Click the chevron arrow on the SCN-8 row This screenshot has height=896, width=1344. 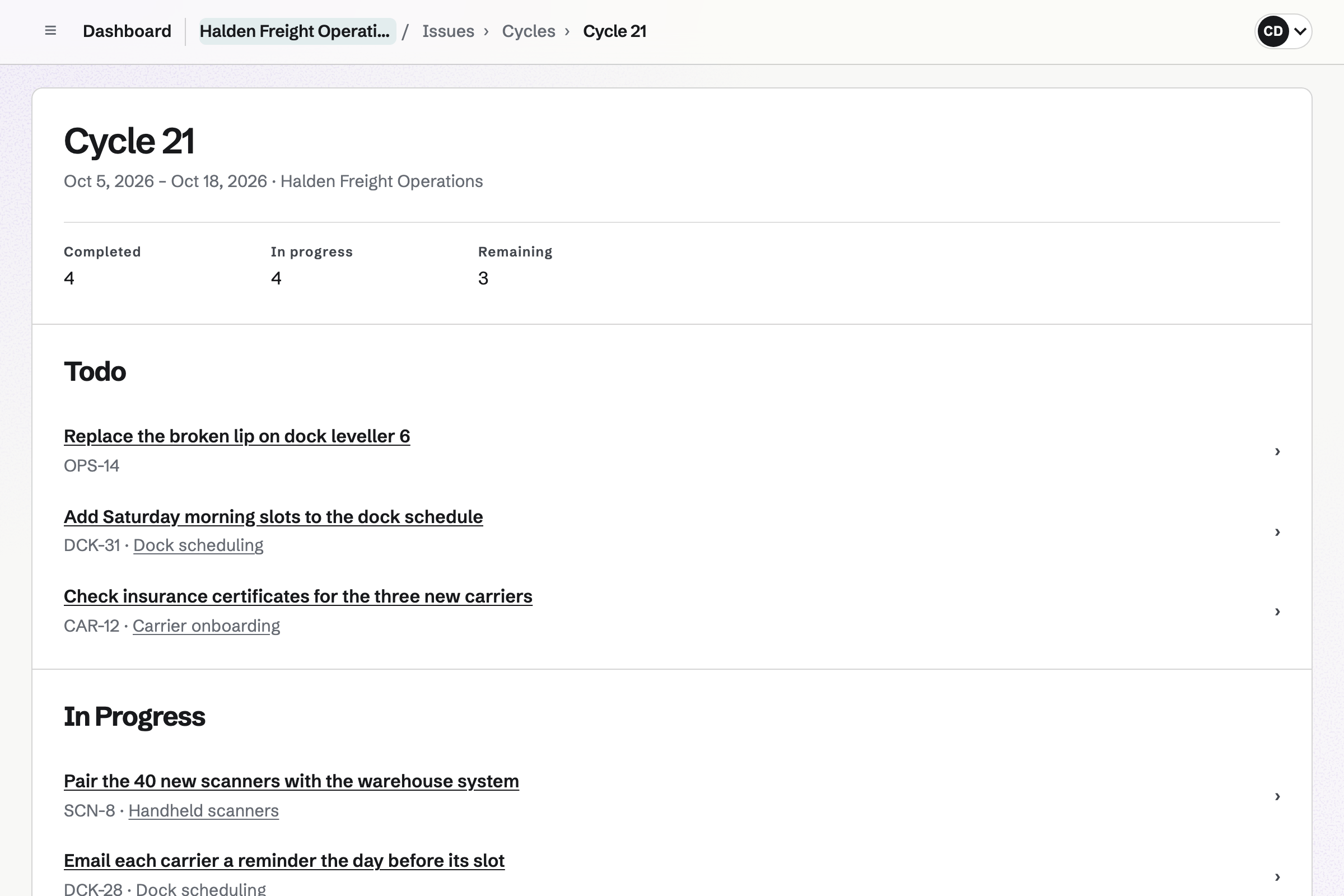coord(1277,796)
